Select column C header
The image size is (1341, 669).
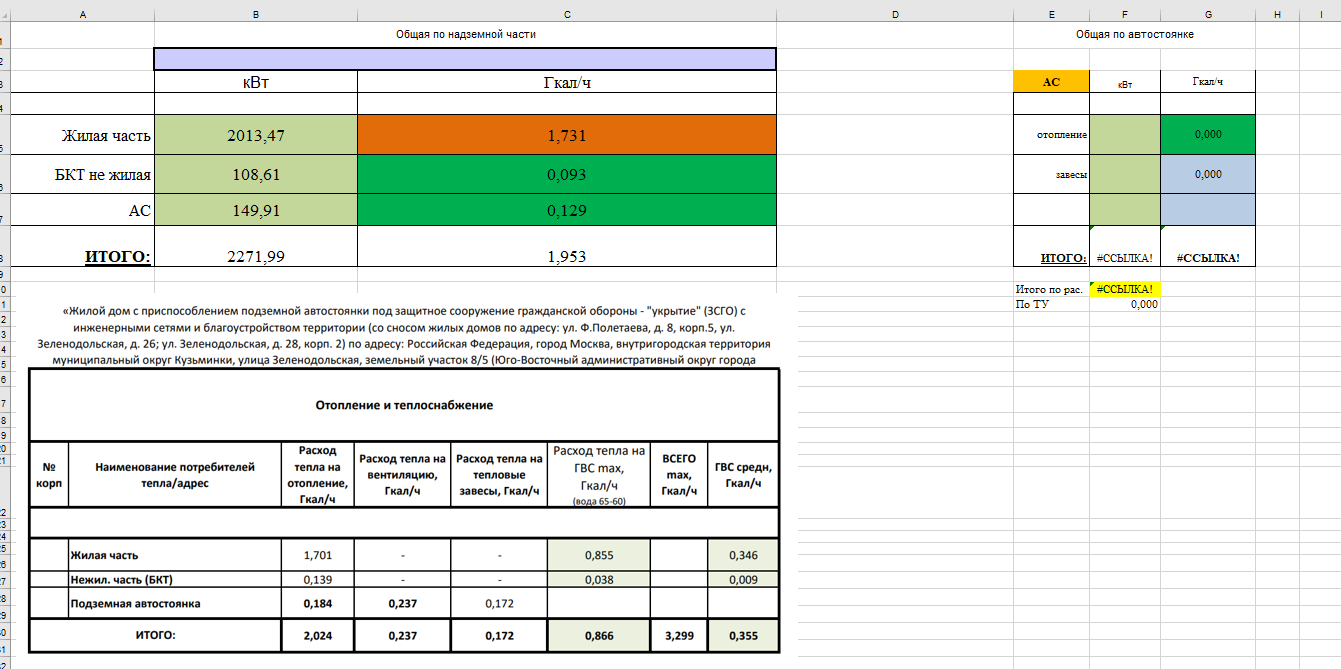click(567, 13)
